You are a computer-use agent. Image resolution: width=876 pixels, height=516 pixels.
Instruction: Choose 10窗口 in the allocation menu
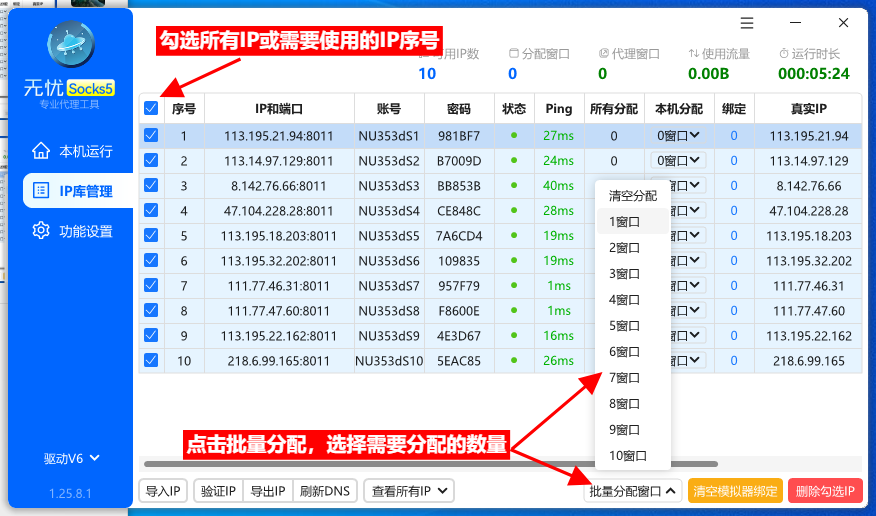[632, 455]
